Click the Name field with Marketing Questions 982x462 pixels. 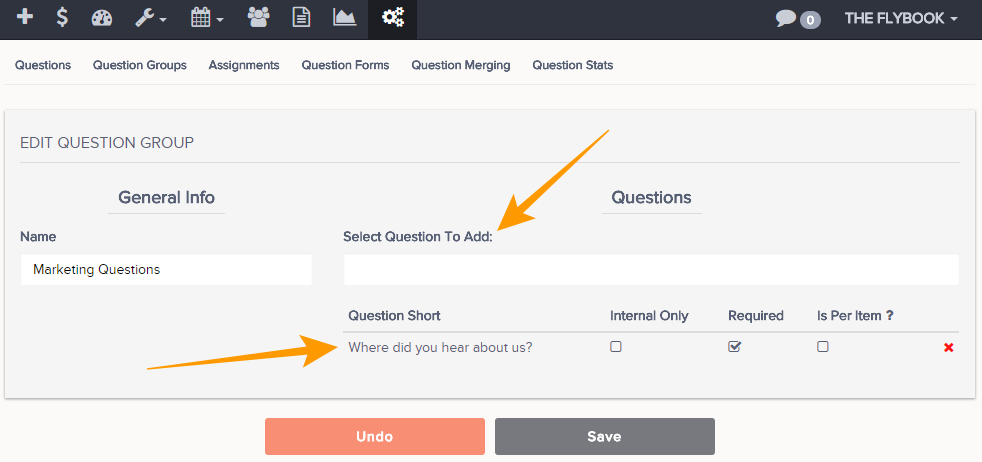coord(166,270)
